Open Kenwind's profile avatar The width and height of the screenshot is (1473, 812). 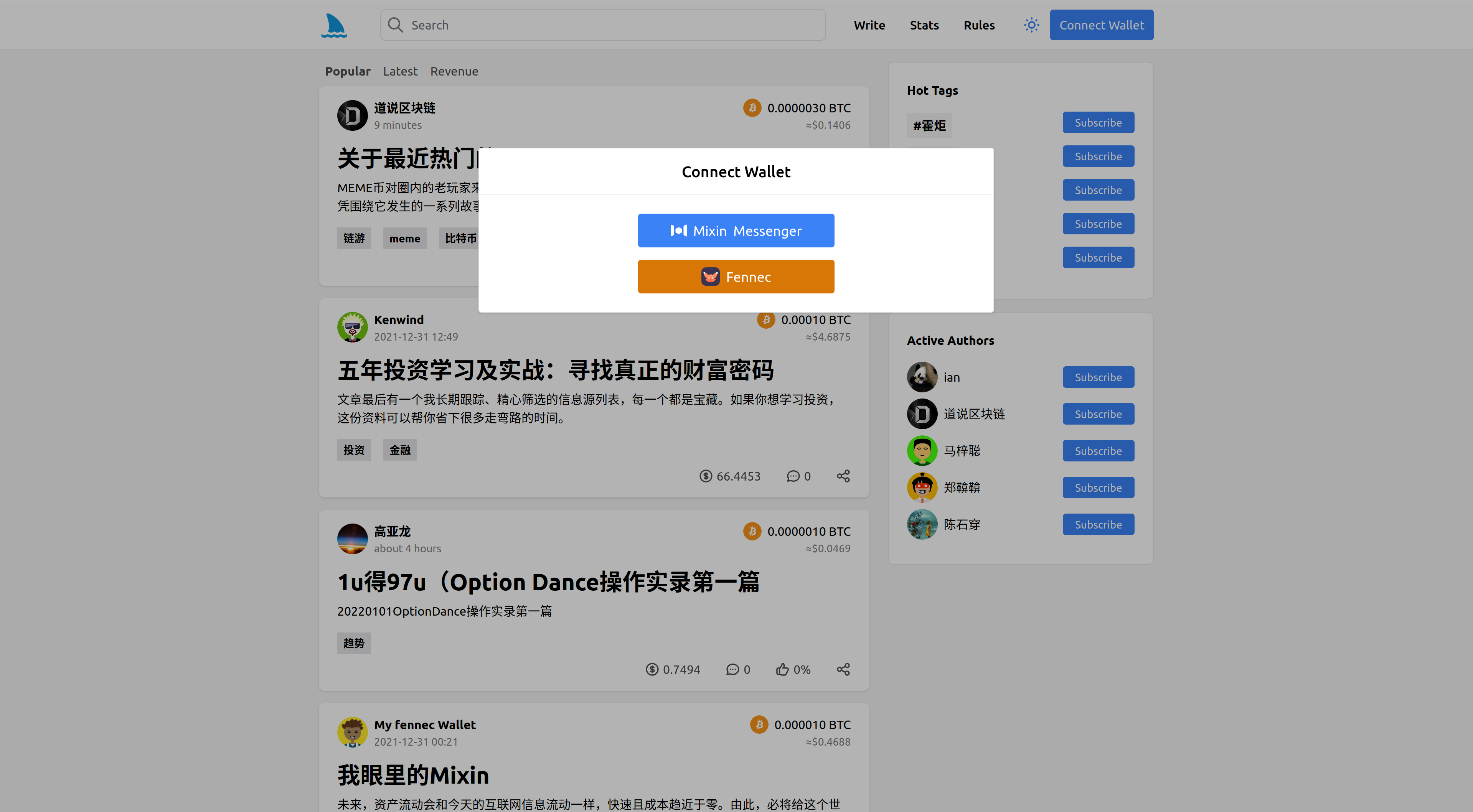352,327
